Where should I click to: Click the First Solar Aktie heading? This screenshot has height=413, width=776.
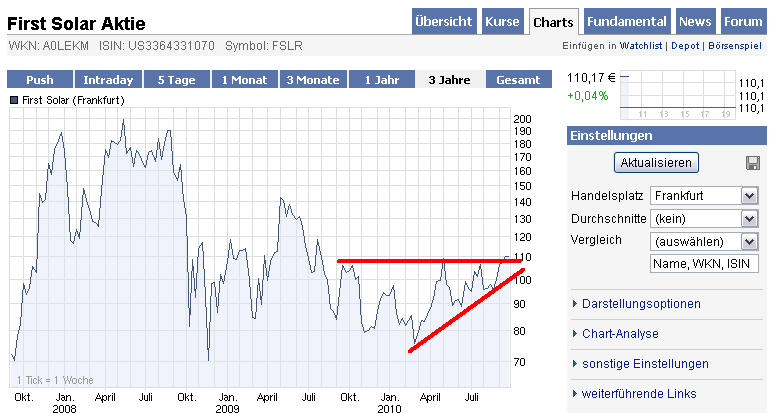(76, 24)
